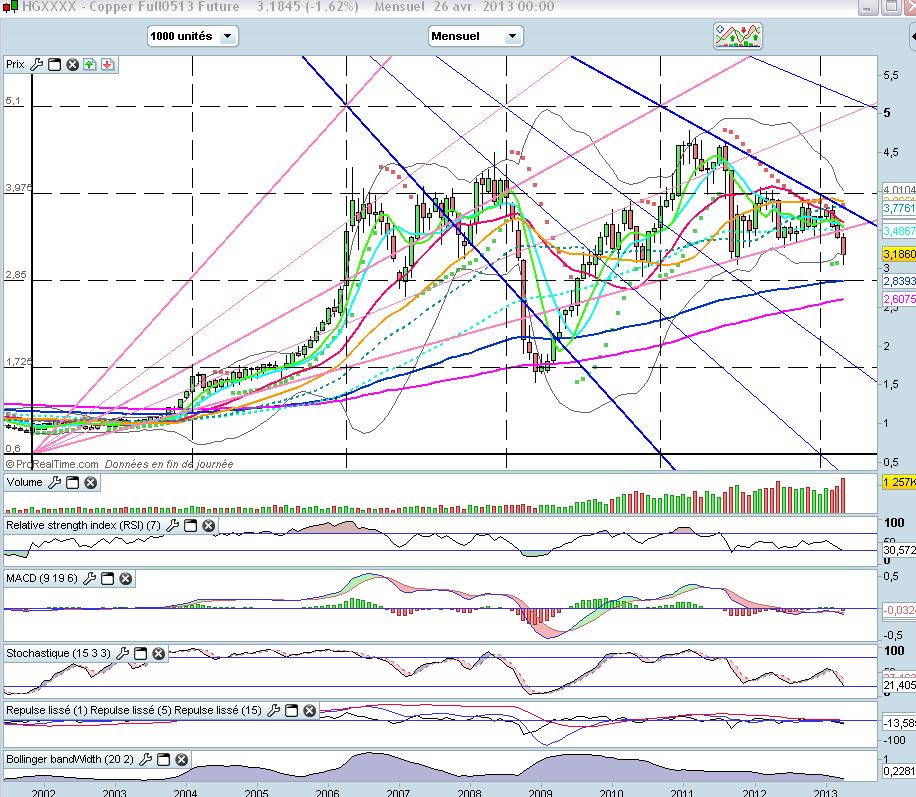Screen dimensions: 916x797
Task: Open the Prix panel wrench settings
Action: (36, 64)
